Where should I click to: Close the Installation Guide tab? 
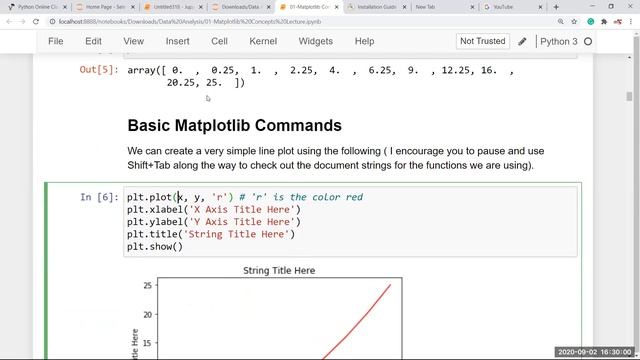[404, 7]
